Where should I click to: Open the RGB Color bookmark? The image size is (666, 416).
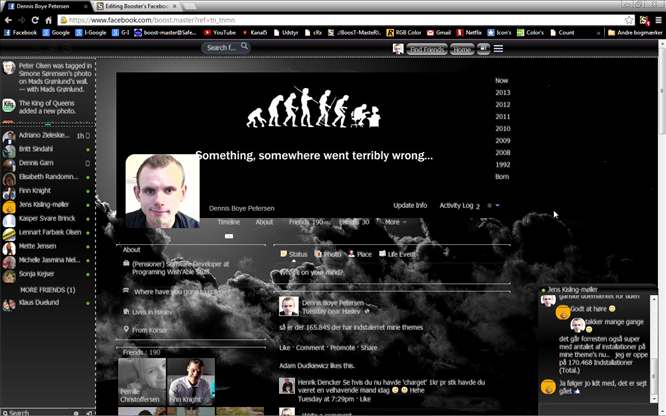(404, 32)
